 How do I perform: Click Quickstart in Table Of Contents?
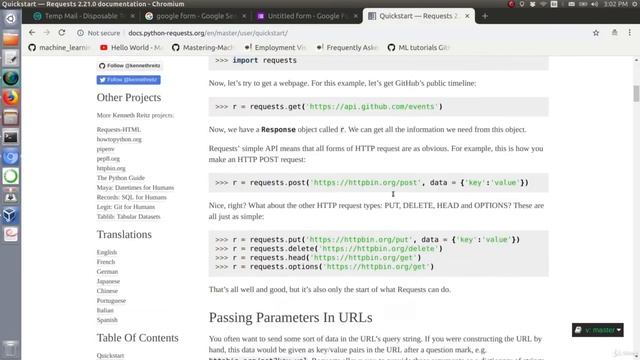click(110, 356)
